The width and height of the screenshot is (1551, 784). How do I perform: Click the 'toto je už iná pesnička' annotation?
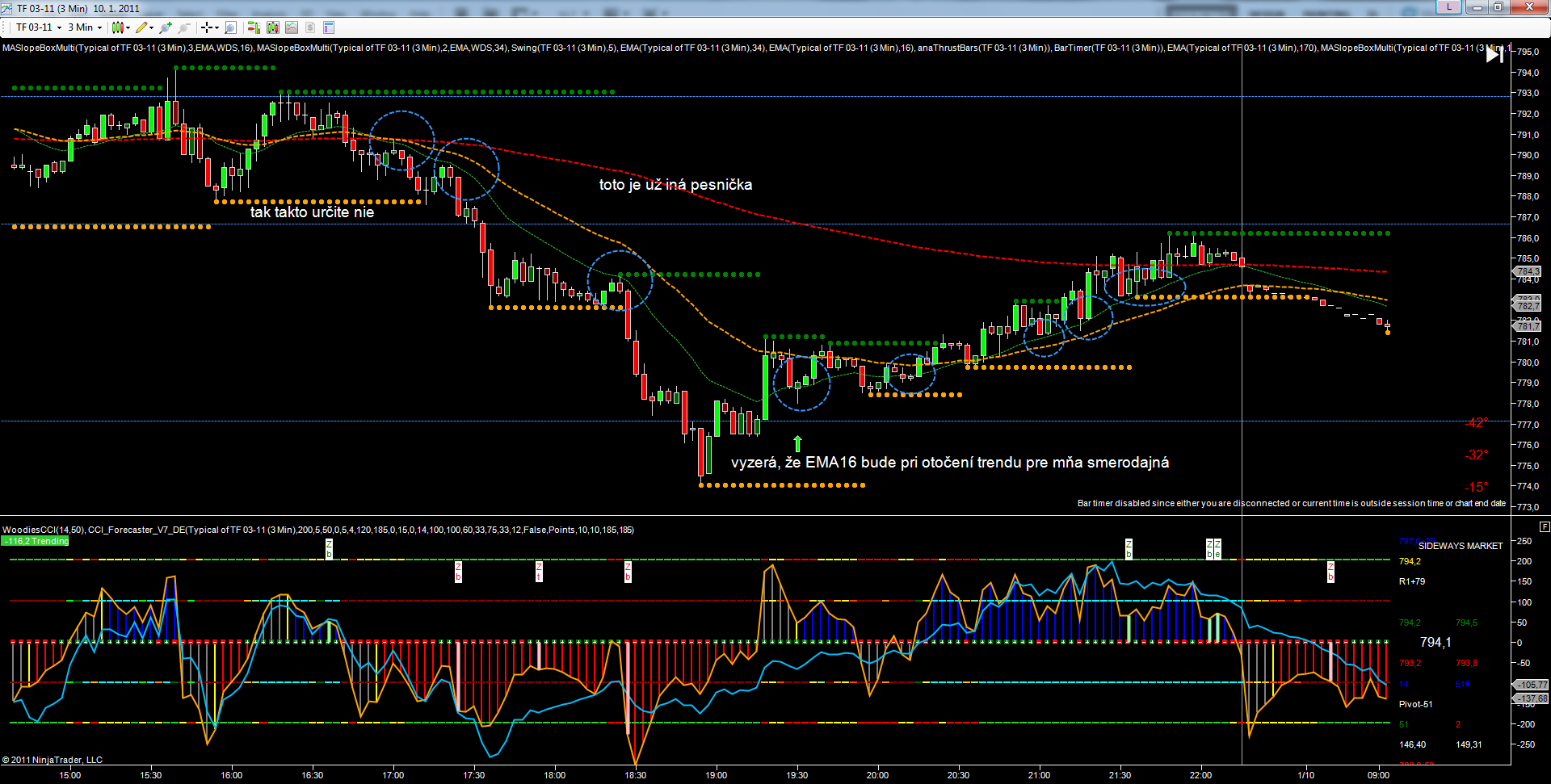point(675,185)
